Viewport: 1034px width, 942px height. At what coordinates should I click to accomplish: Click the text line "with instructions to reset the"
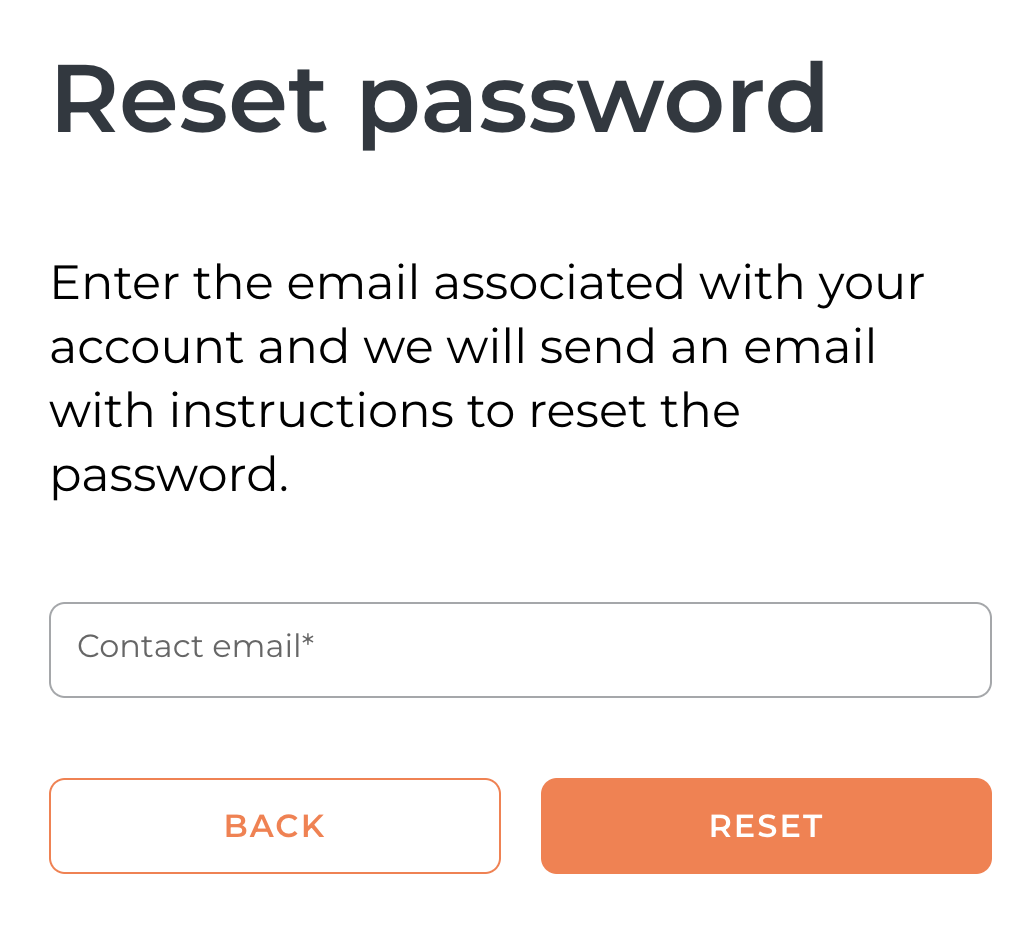395,411
